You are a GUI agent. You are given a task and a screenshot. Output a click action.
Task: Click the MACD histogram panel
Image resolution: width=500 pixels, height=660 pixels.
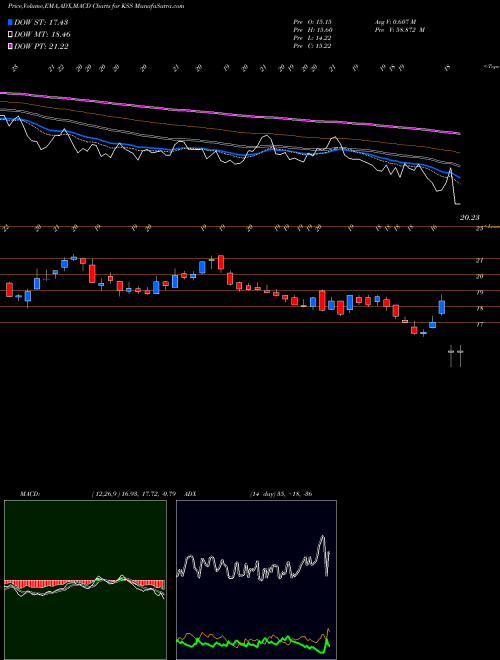85,580
